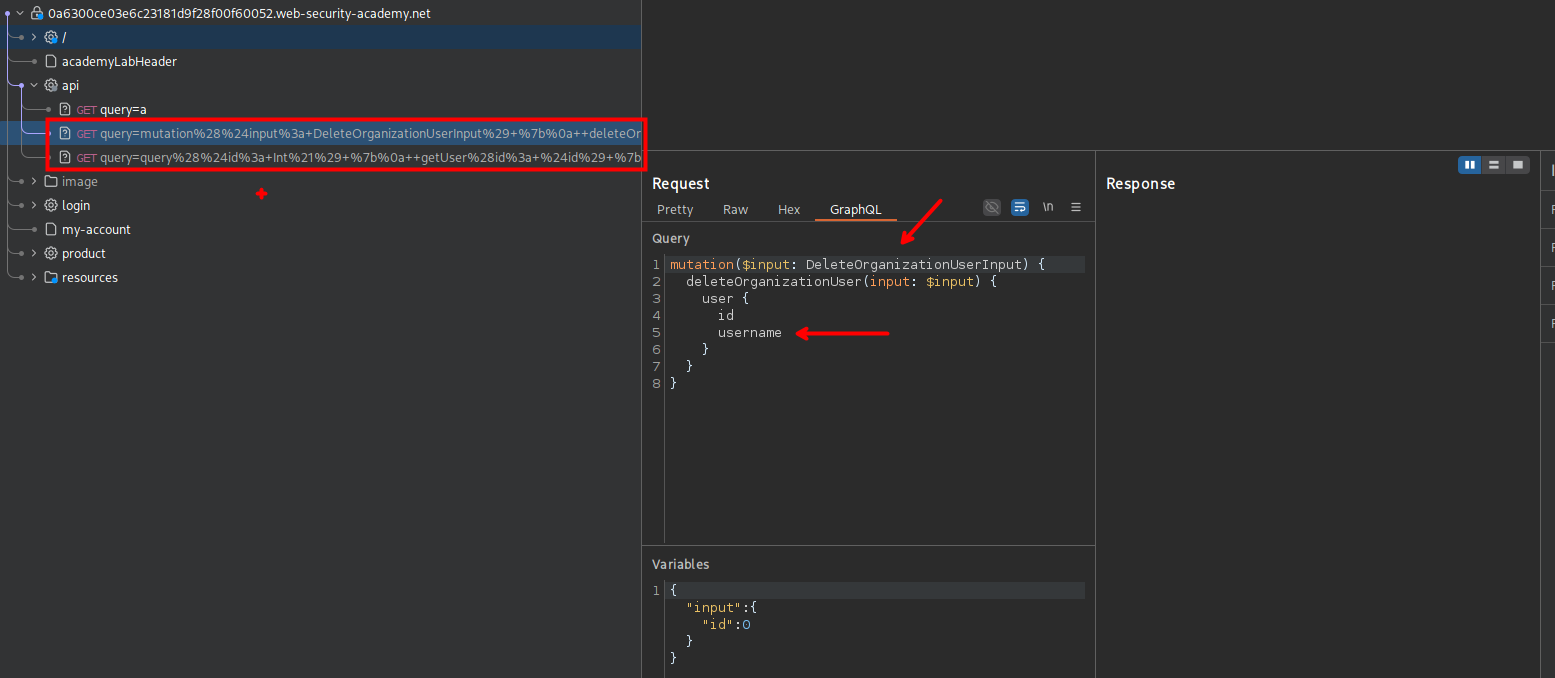The height and width of the screenshot is (678, 1555).
Task: Select combined single-pane layout icon
Action: (1517, 165)
